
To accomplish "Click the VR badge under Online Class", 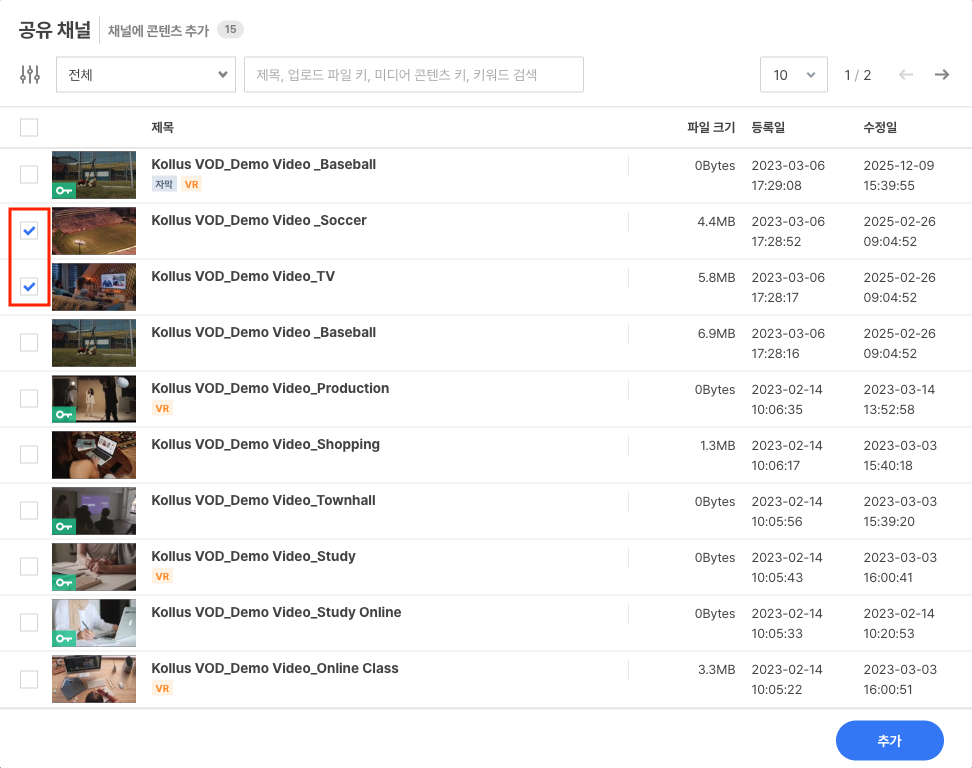I will [x=162, y=688].
